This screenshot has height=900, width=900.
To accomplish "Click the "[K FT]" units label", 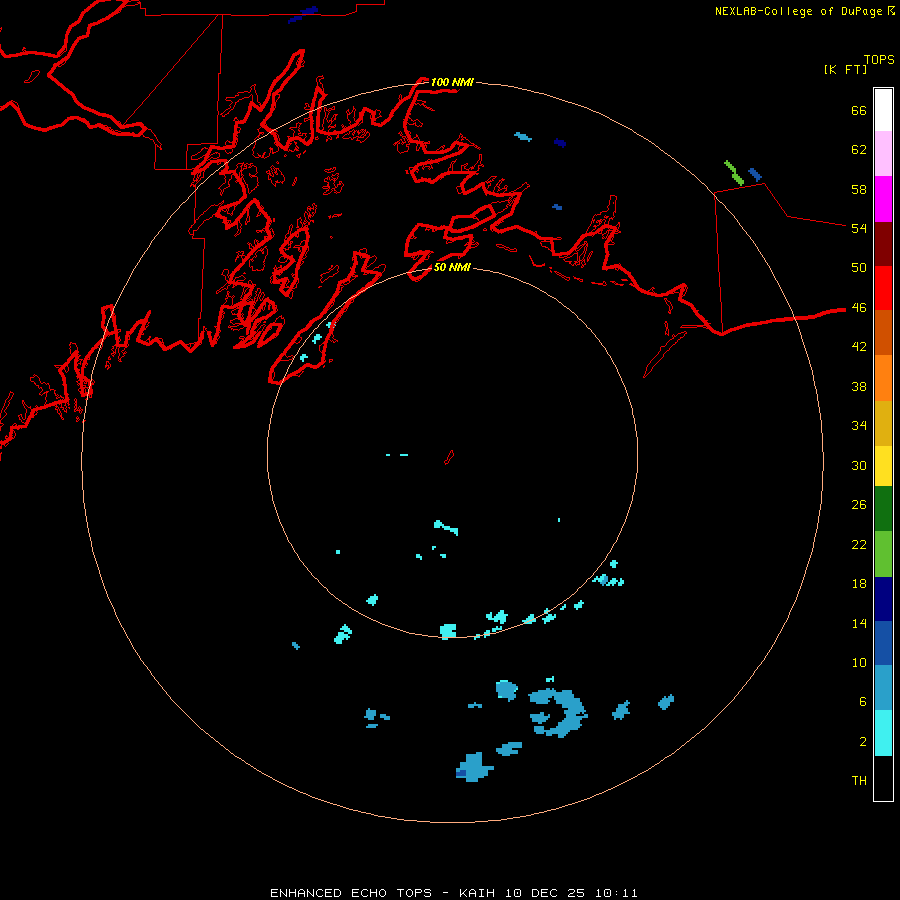I will 845,69.
